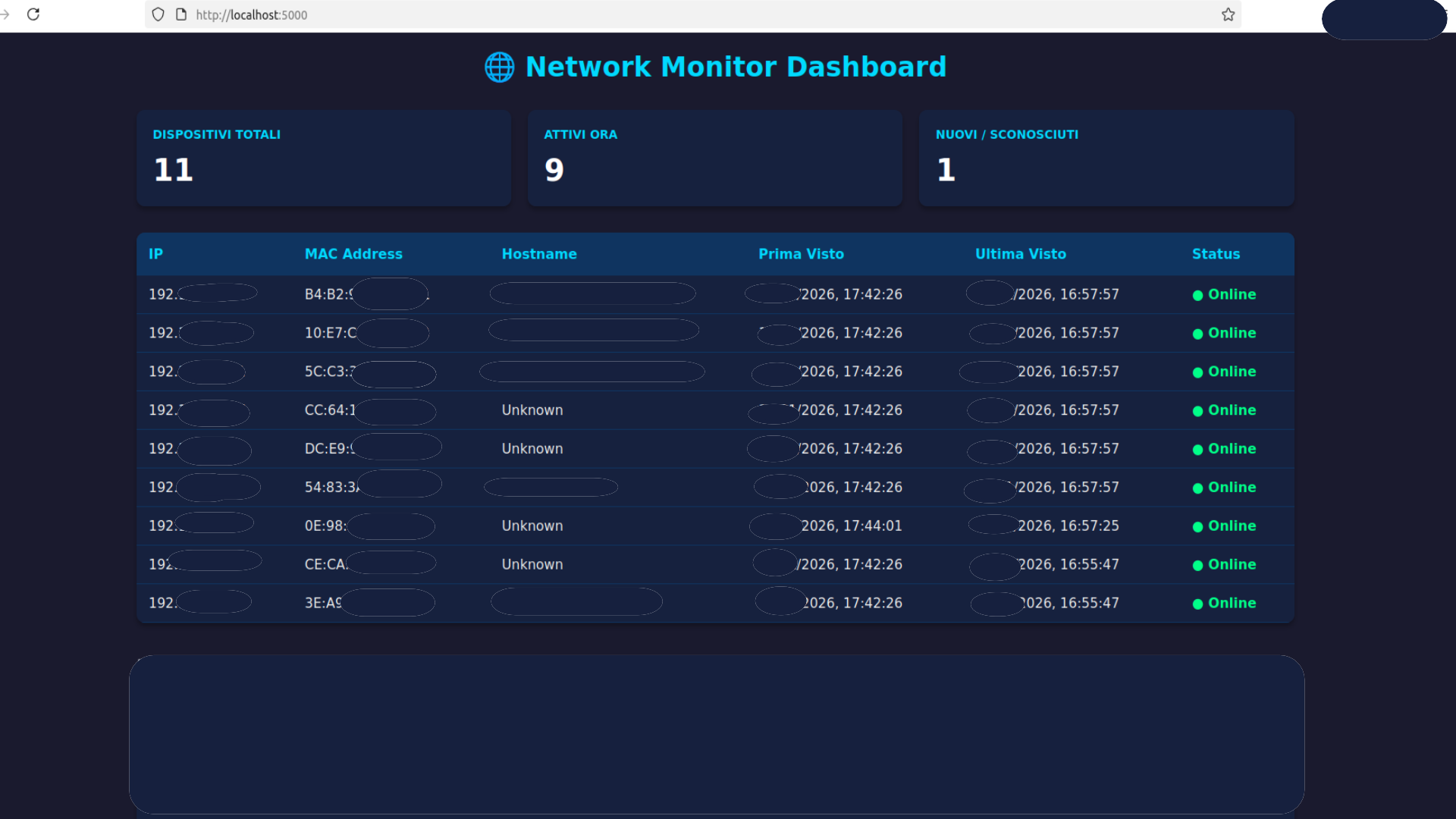Screen dimensions: 1456x819
Task: Select the MAC Address column header
Action: [354, 254]
